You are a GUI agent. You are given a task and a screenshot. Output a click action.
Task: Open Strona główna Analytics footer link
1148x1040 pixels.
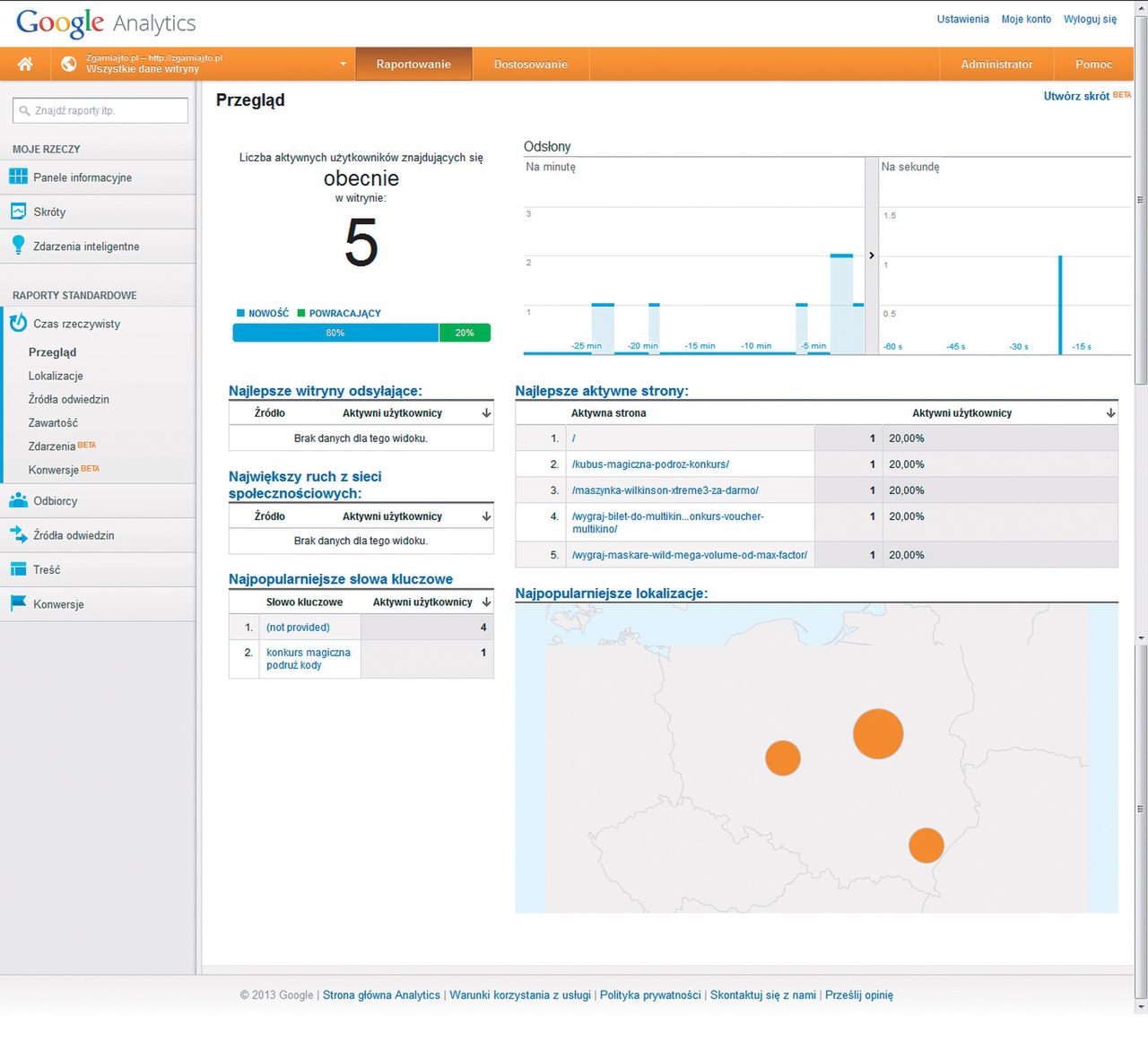(381, 995)
